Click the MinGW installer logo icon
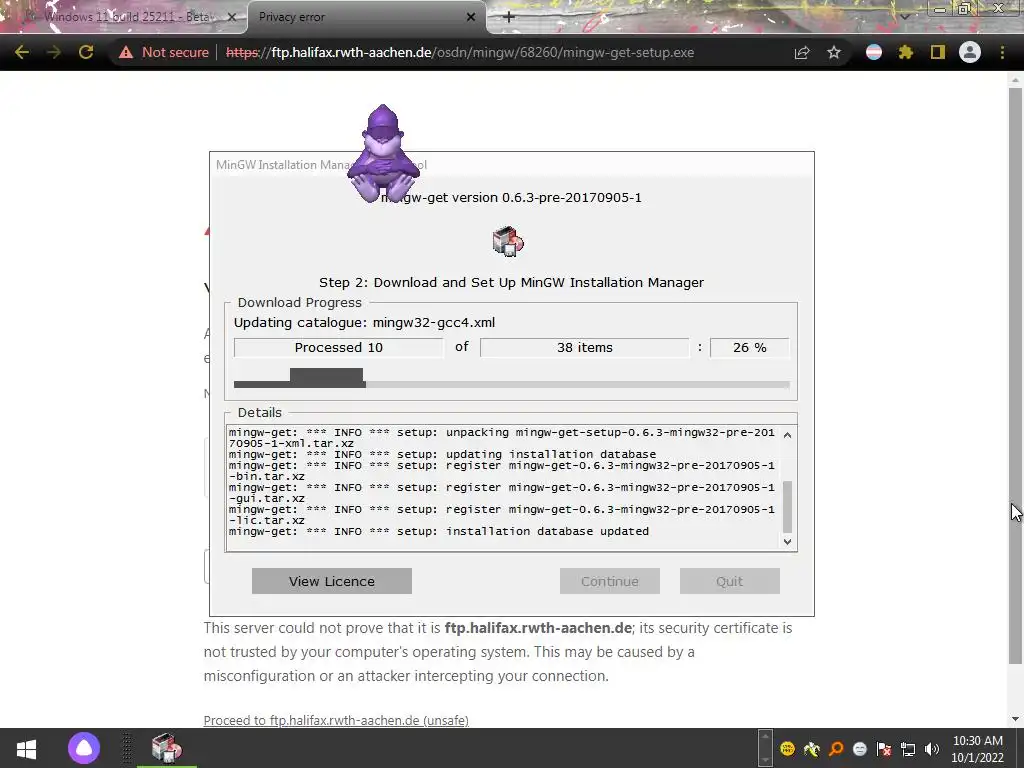Image resolution: width=1024 pixels, height=768 pixels. click(508, 241)
